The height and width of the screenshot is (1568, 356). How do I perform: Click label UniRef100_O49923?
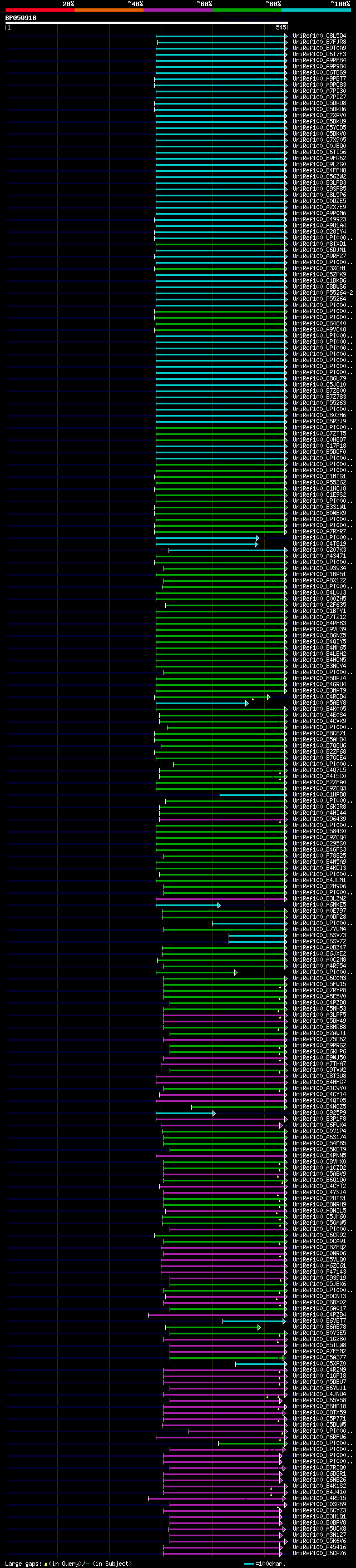(x=319, y=220)
